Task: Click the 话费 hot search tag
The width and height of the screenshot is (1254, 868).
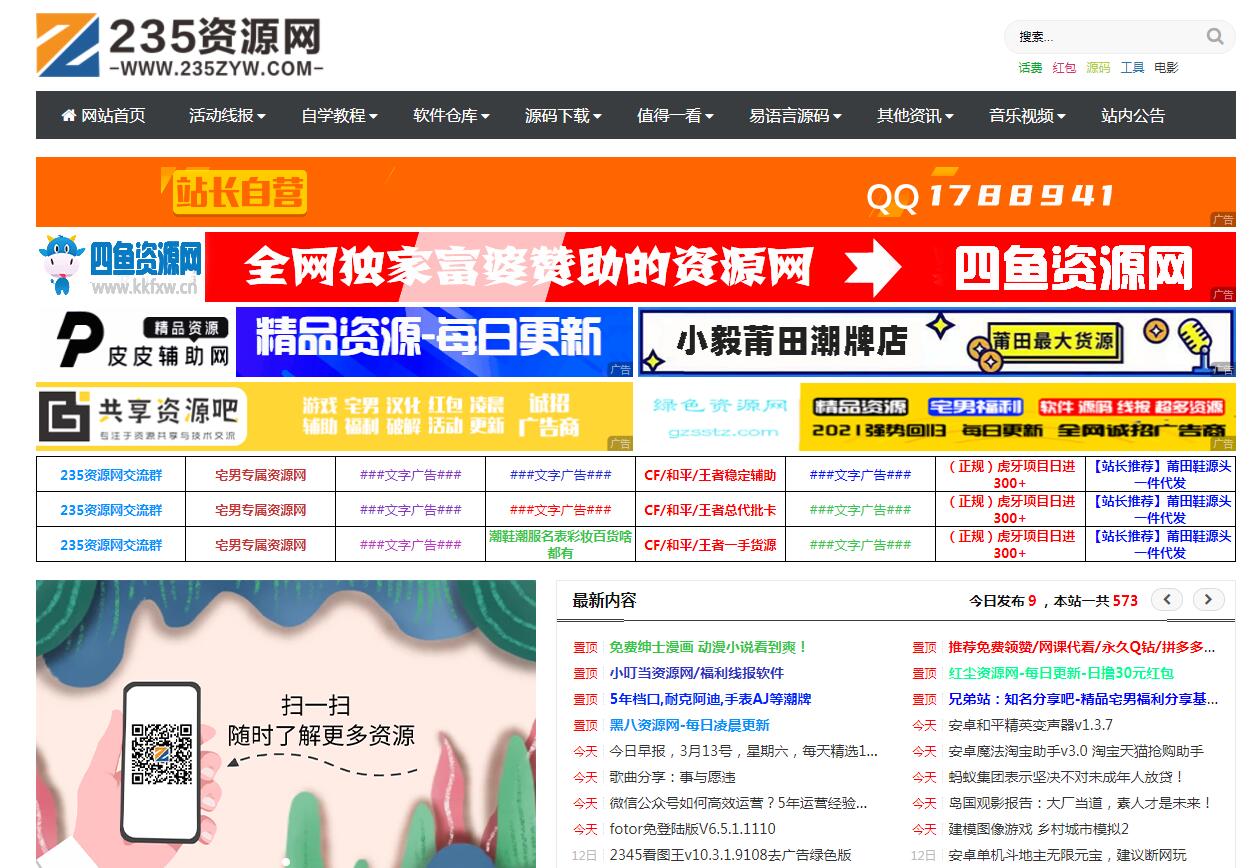Action: point(1030,68)
